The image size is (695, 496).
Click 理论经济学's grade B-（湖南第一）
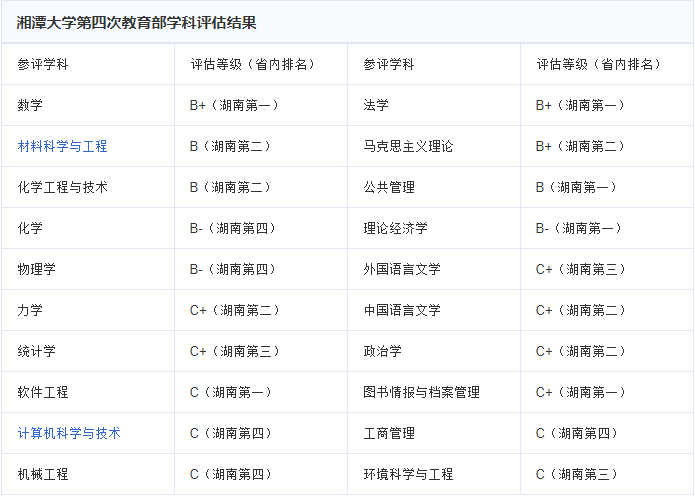point(578,228)
